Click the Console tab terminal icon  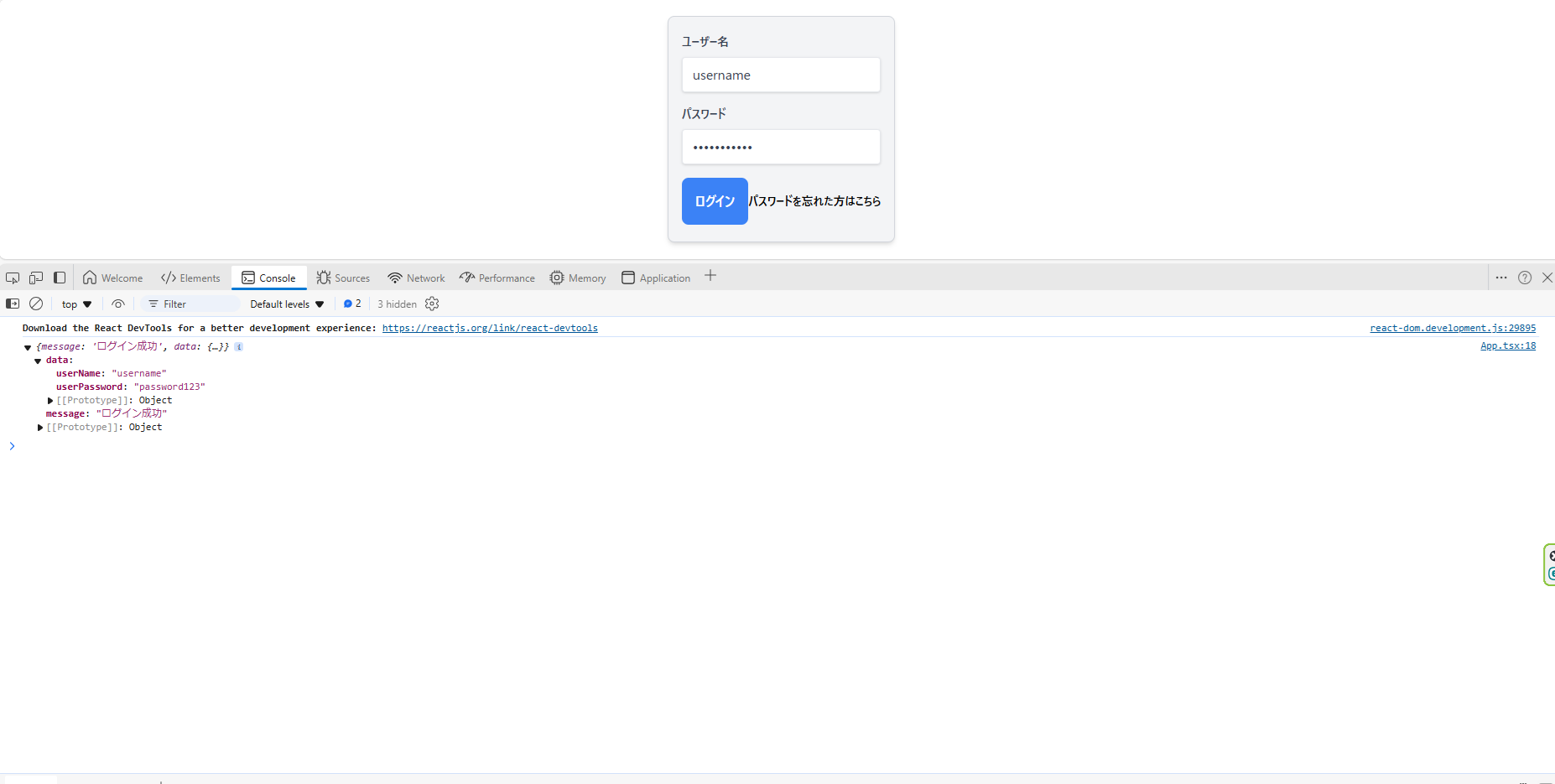pos(248,278)
